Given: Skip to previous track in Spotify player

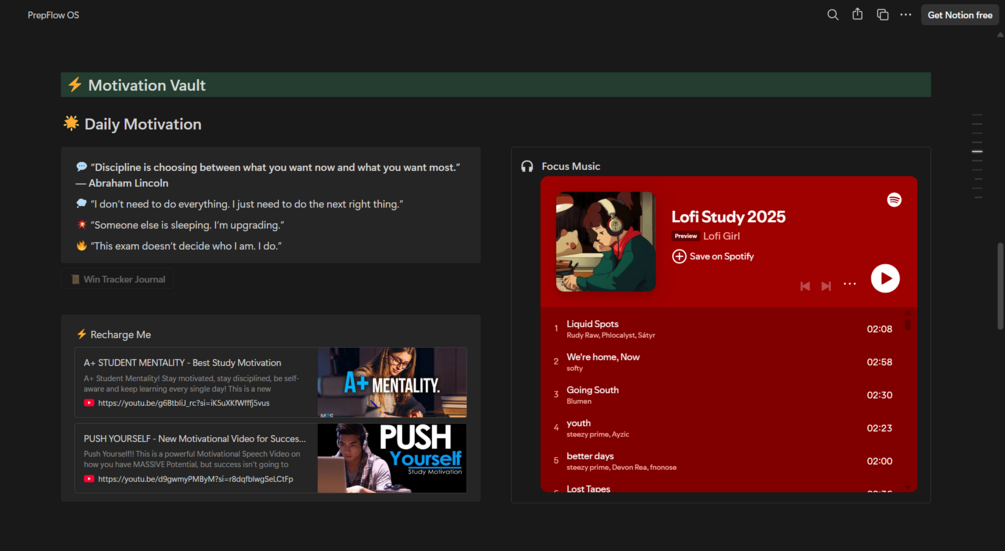Looking at the screenshot, I should (805, 286).
